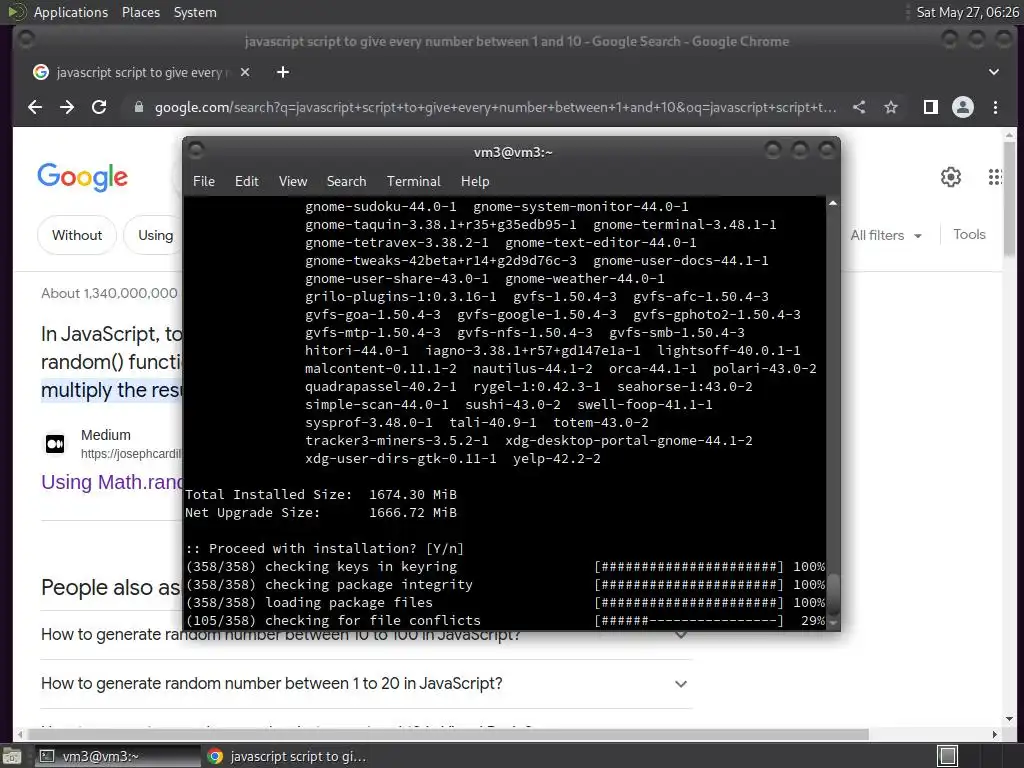Open Chrome profile avatar icon
Viewport: 1024px width, 768px height.
(x=963, y=107)
